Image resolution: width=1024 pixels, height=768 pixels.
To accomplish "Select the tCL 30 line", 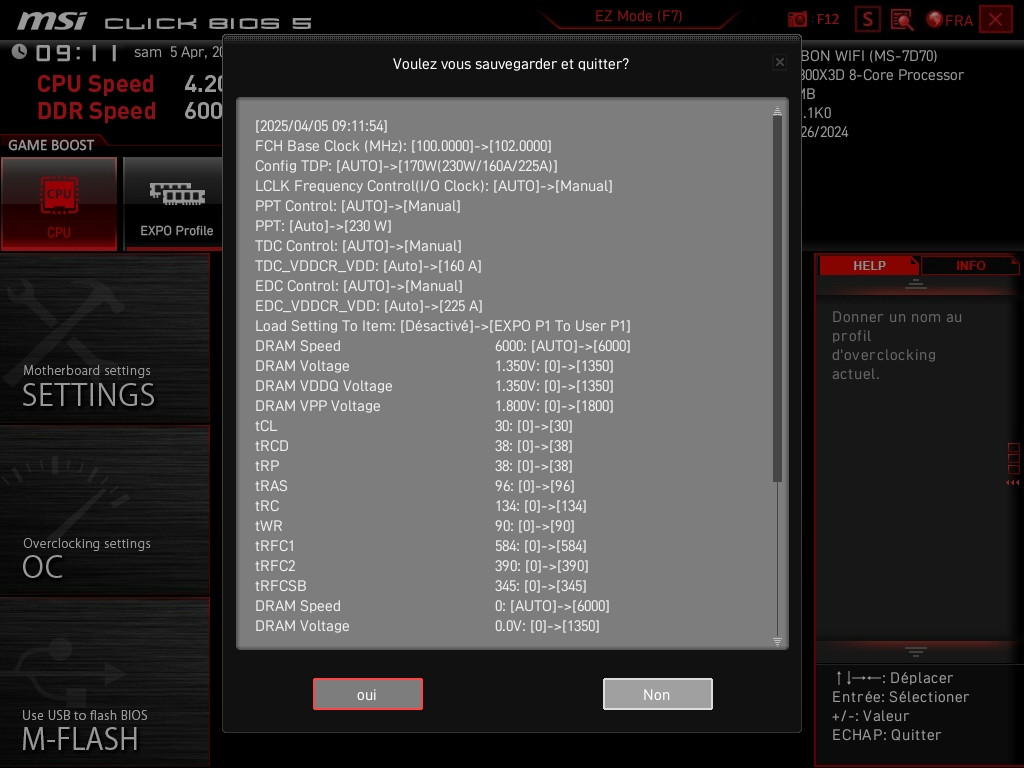I will click(x=414, y=426).
